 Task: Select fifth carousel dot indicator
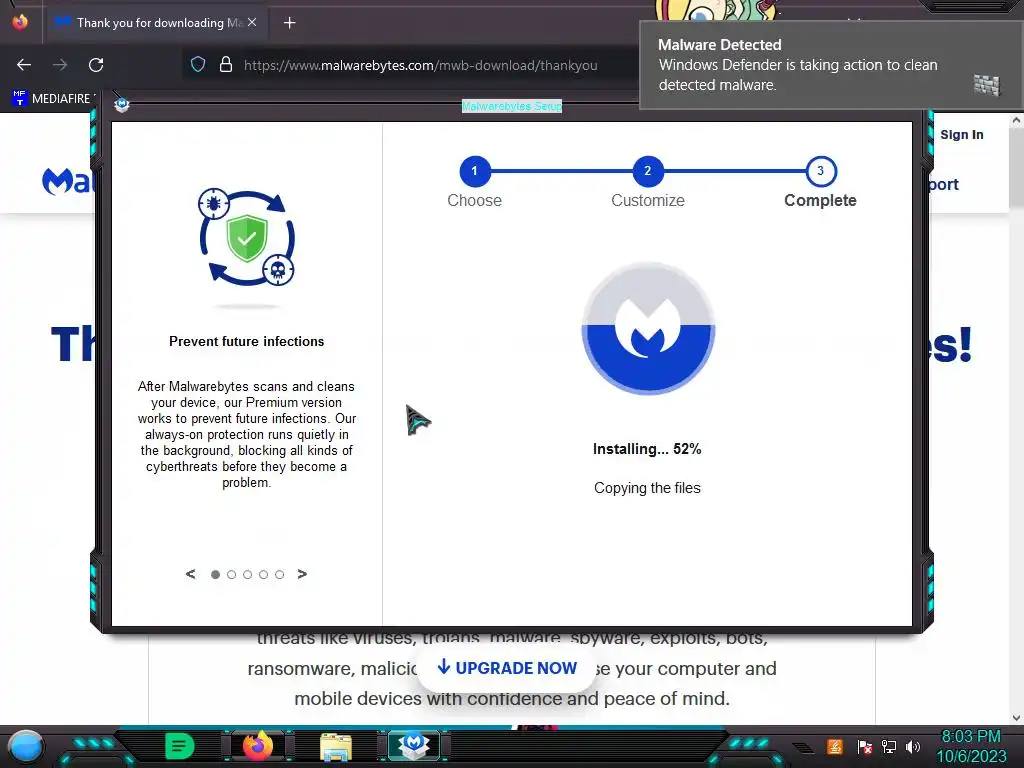click(x=280, y=575)
